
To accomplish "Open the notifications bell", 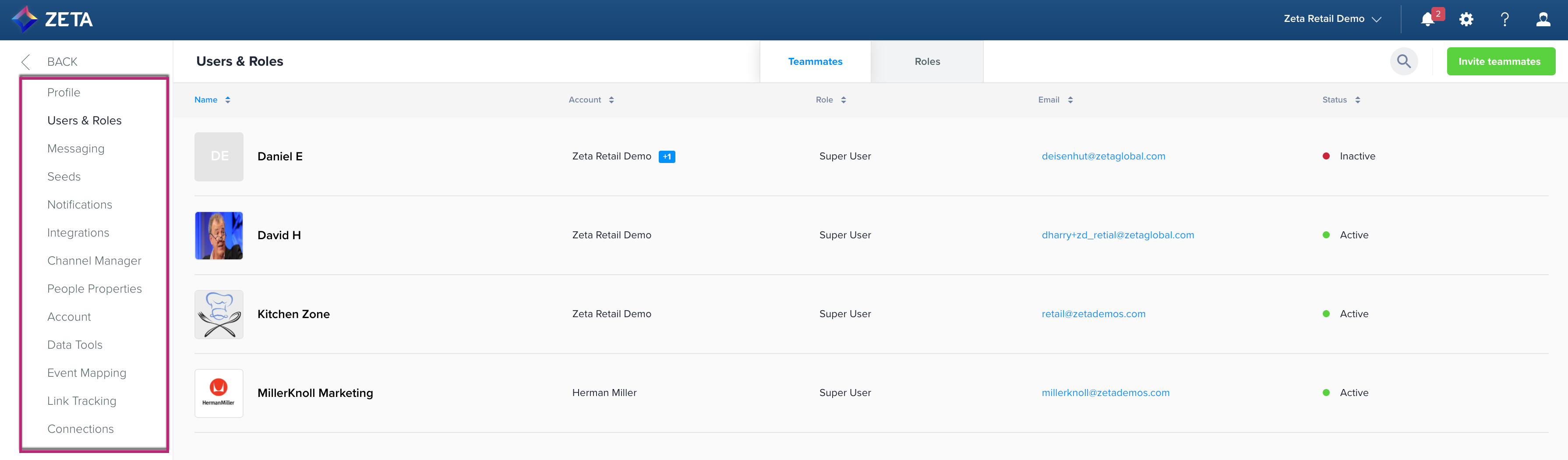I will point(1428,19).
